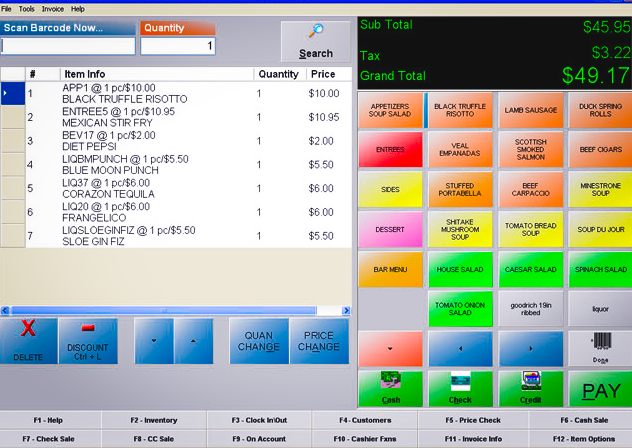
Task: Open the Help menu
Action: tap(78, 9)
